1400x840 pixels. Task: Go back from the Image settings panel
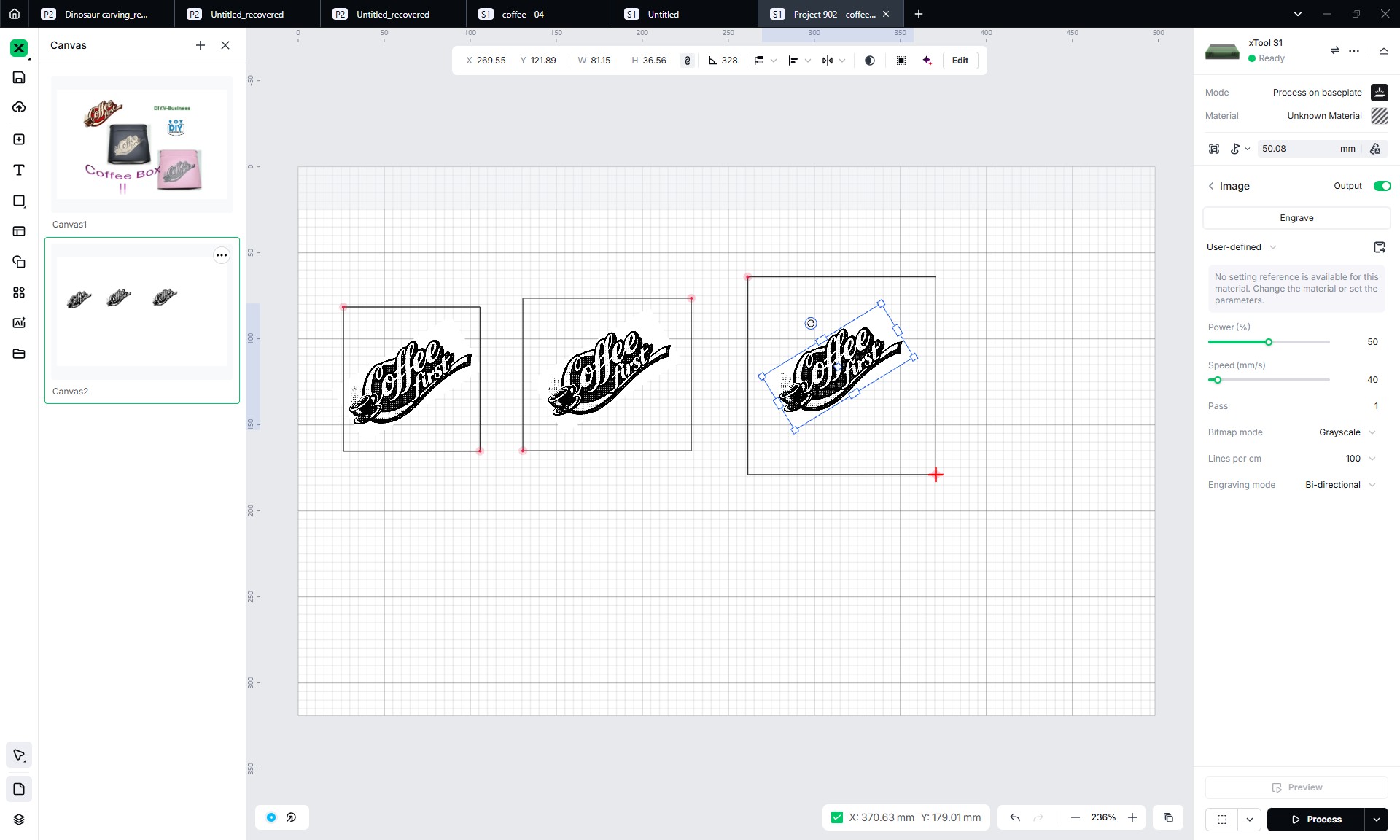1211,186
